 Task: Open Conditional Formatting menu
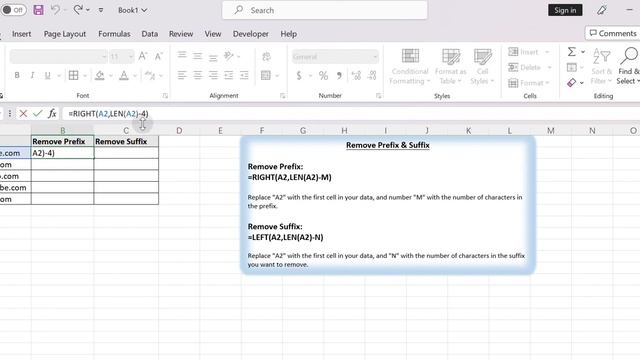coord(409,67)
